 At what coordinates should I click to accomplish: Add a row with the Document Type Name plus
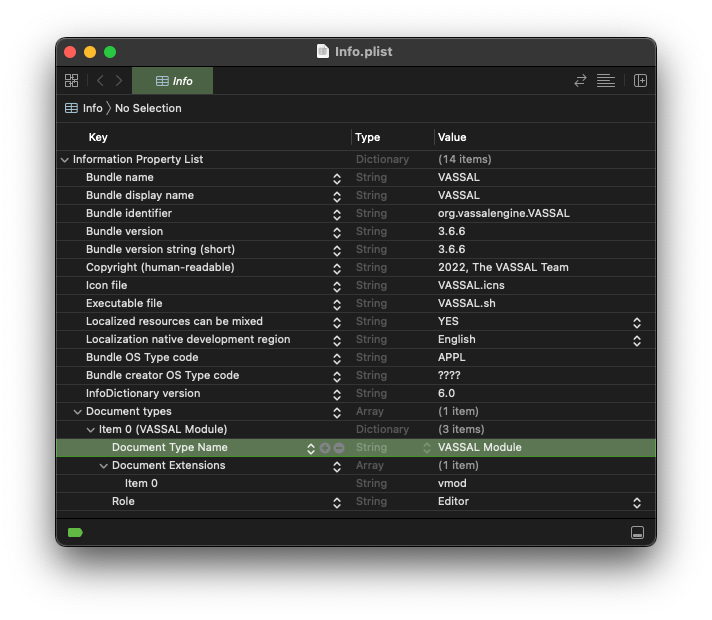[x=325, y=448]
